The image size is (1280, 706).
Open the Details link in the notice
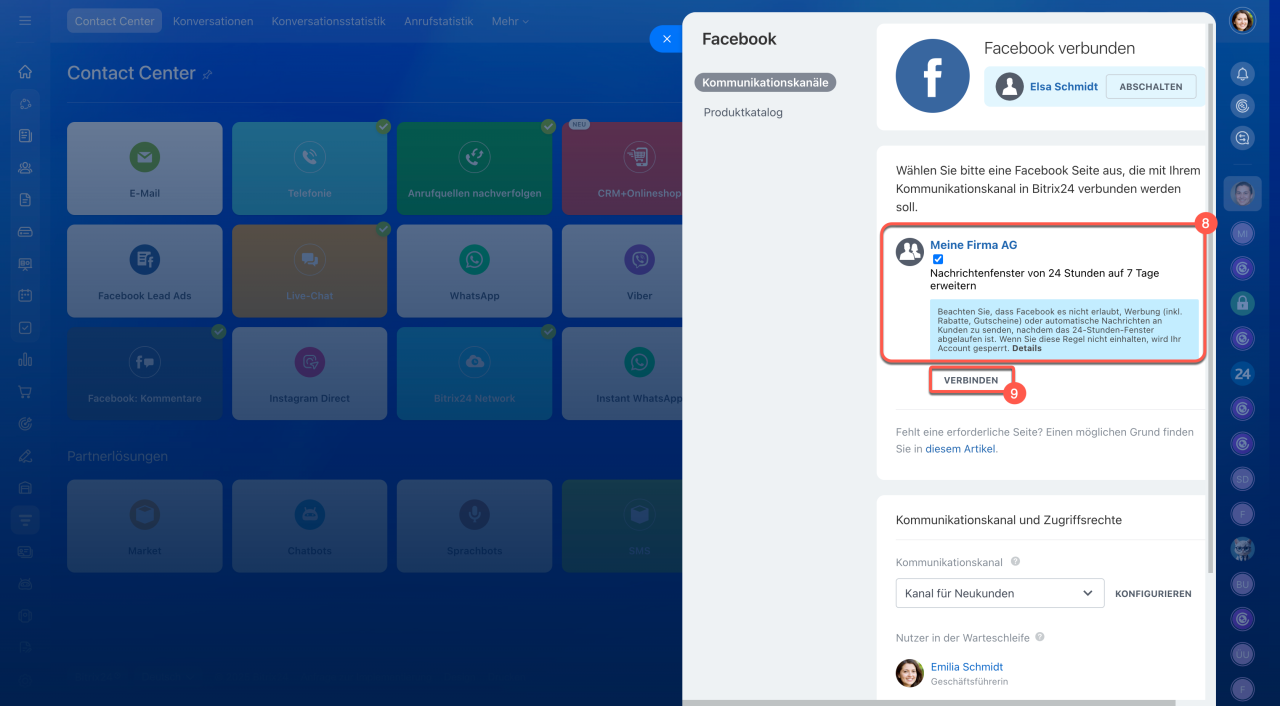coord(1026,348)
